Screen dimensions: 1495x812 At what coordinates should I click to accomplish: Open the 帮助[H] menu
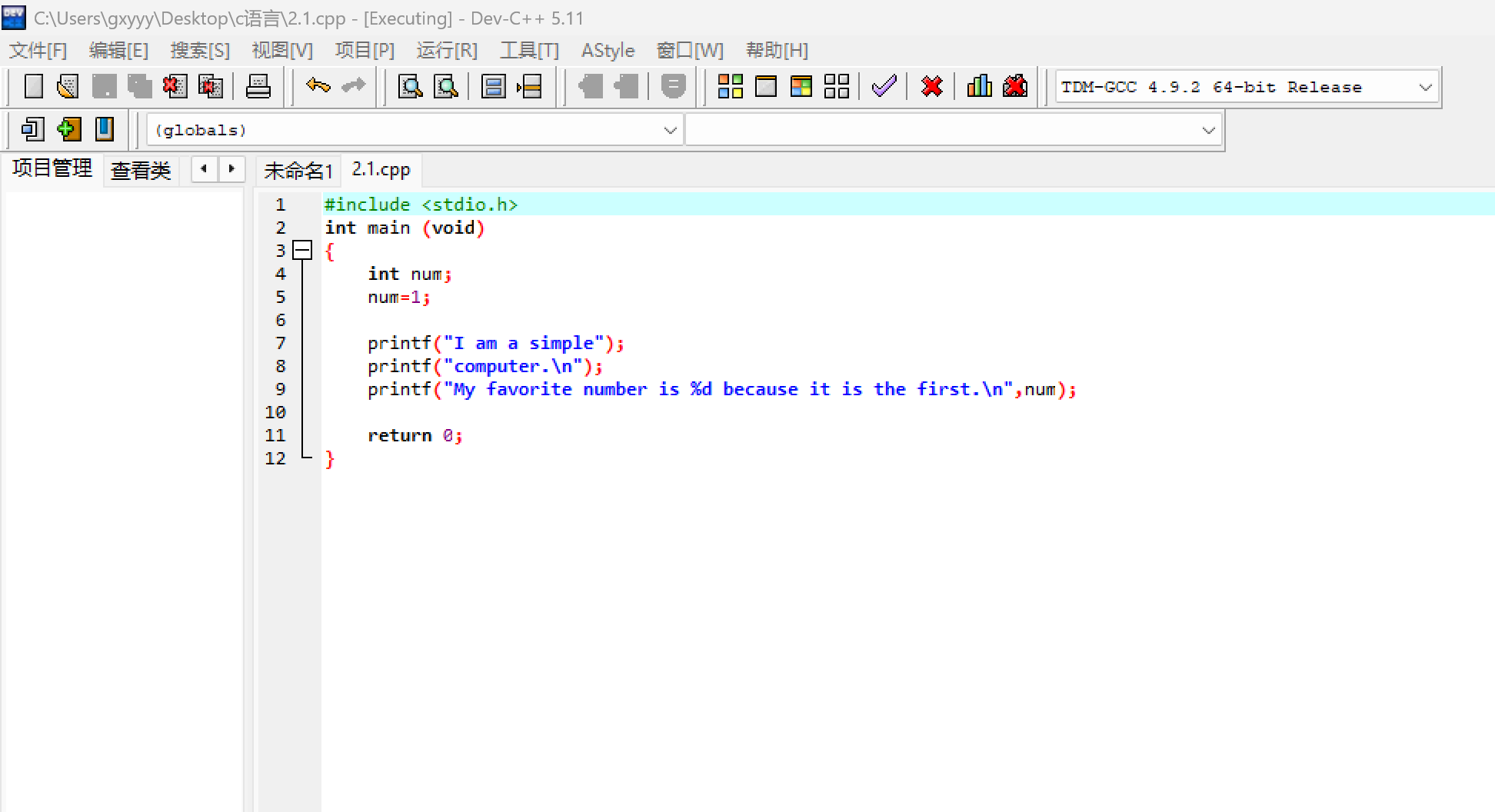tap(777, 51)
